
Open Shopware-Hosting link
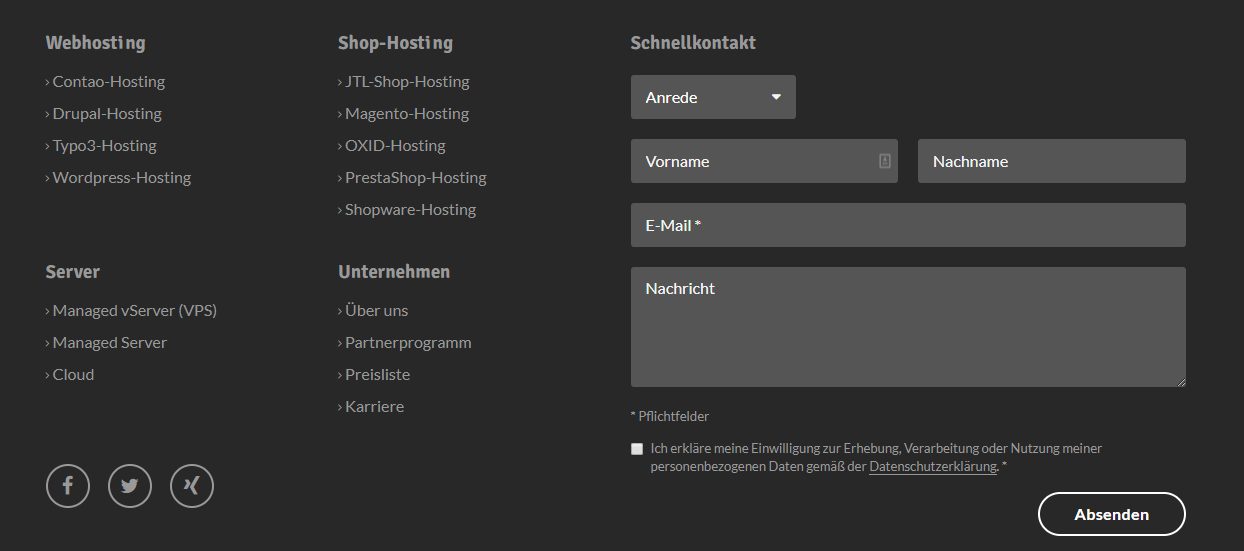(410, 210)
